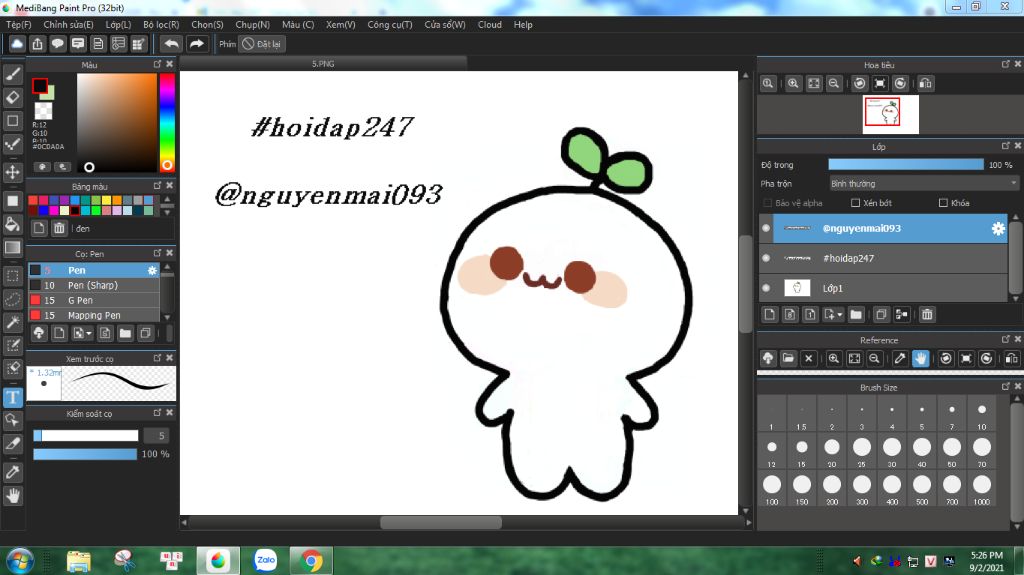Image resolution: width=1024 pixels, height=575 pixels.
Task: Select the Bucket fill tool
Action: pyautogui.click(x=12, y=224)
